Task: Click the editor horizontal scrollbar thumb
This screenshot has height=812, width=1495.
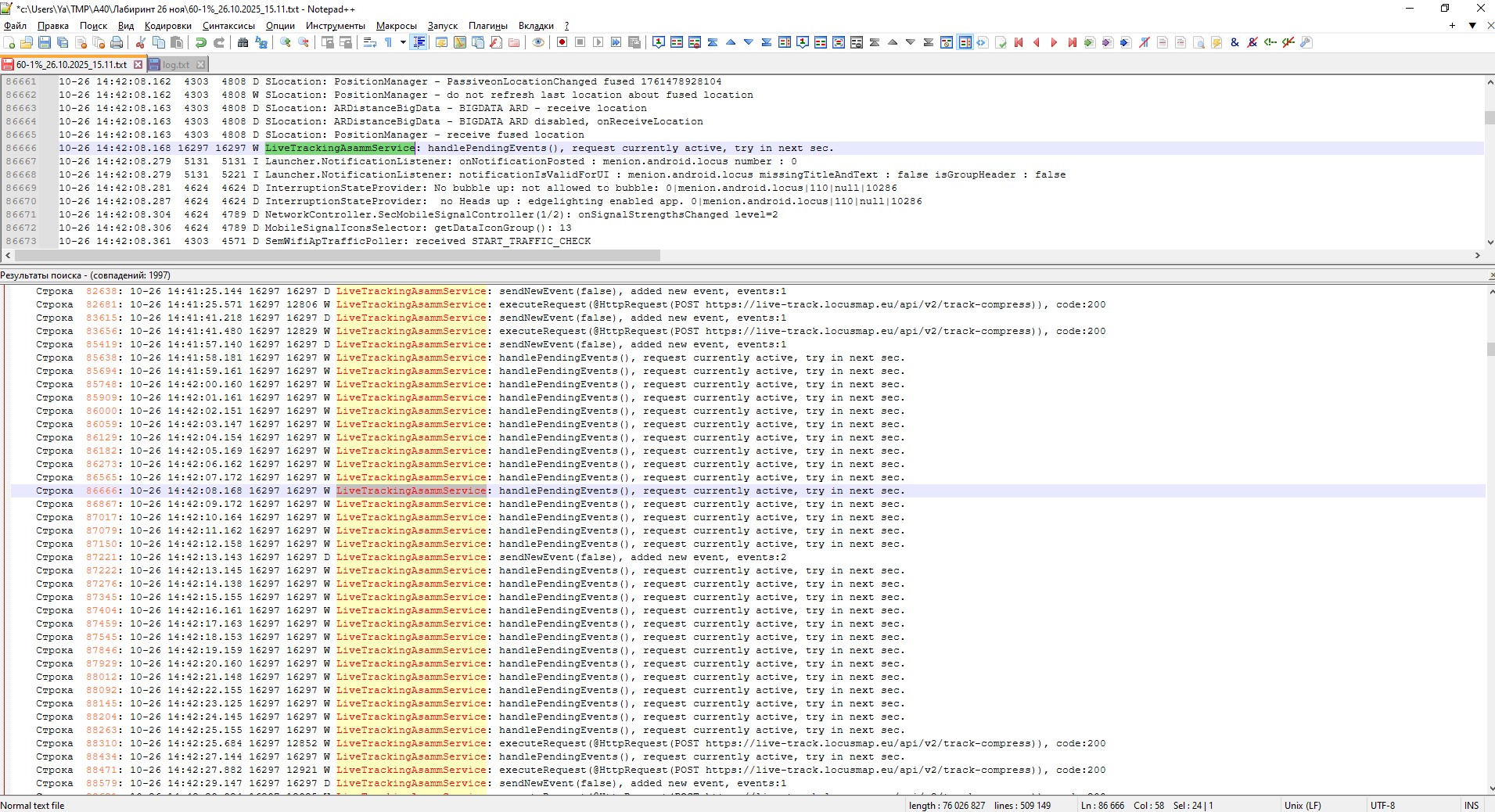Action: 337,256
